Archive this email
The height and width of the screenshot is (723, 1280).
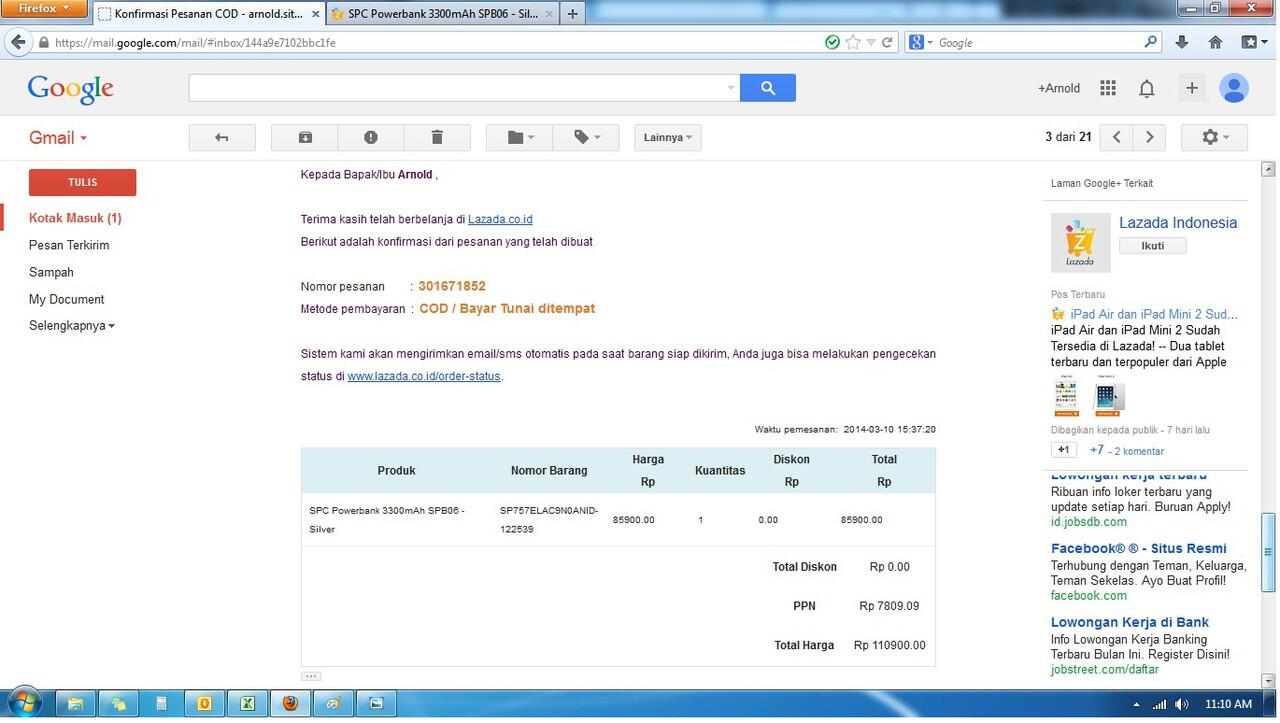click(x=305, y=137)
